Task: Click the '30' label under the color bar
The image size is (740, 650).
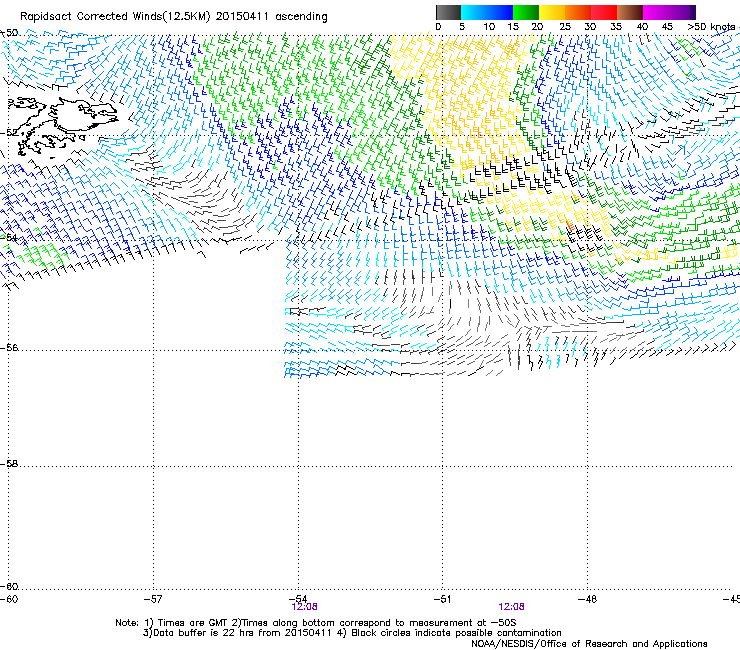Action: [x=590, y=27]
